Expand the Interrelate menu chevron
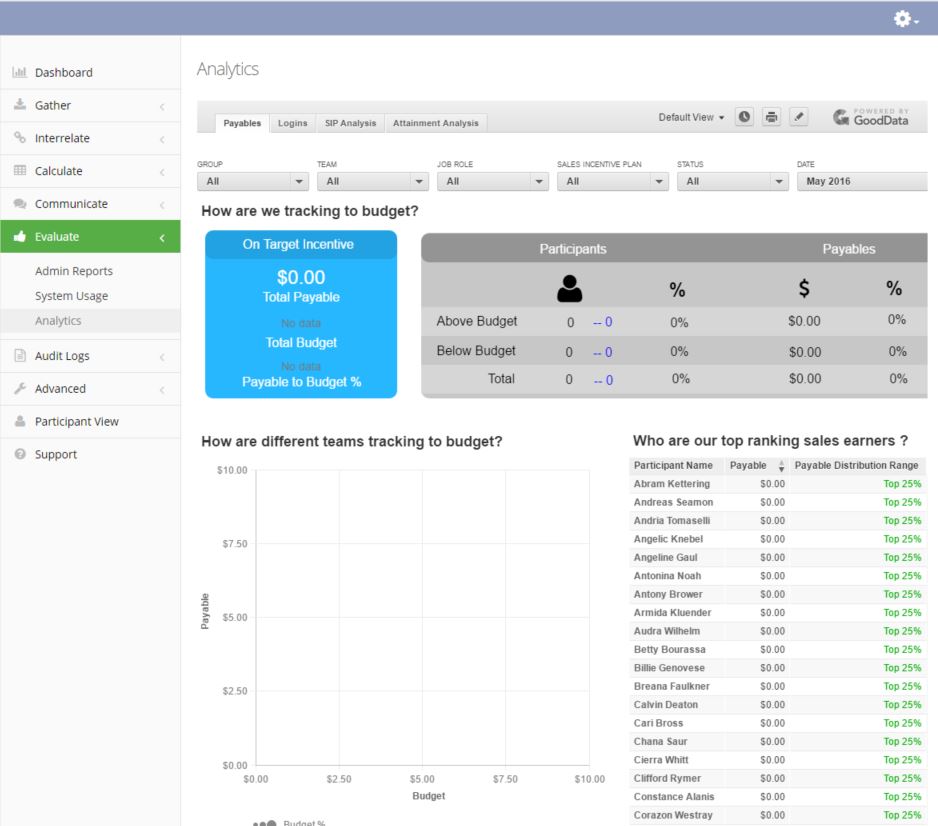The width and height of the screenshot is (938, 826). [162, 139]
